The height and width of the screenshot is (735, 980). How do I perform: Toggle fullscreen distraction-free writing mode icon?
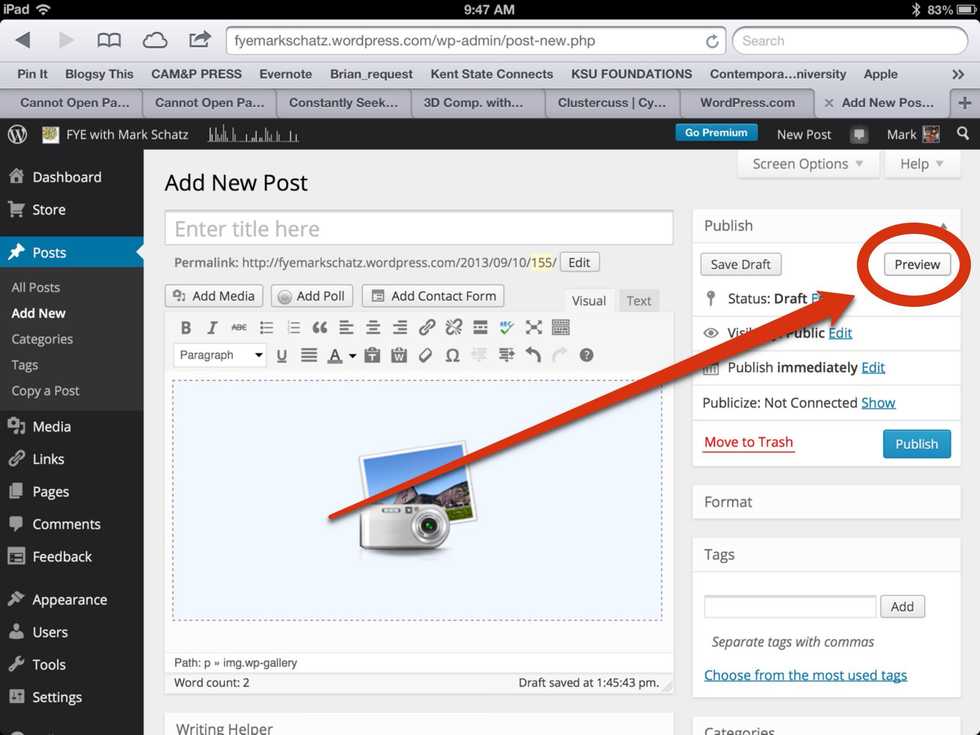(534, 328)
